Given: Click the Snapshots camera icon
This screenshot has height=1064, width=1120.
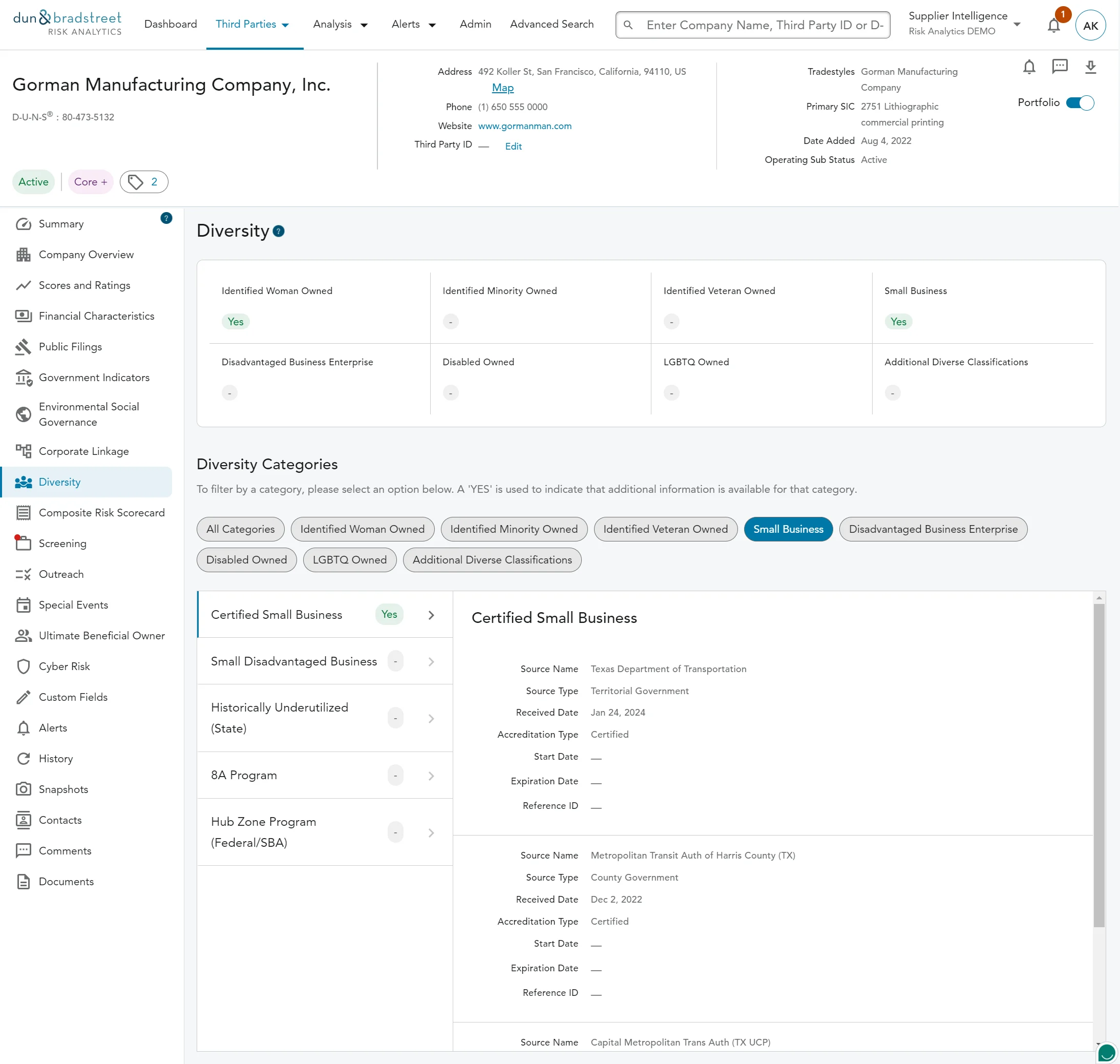Looking at the screenshot, I should [23, 789].
